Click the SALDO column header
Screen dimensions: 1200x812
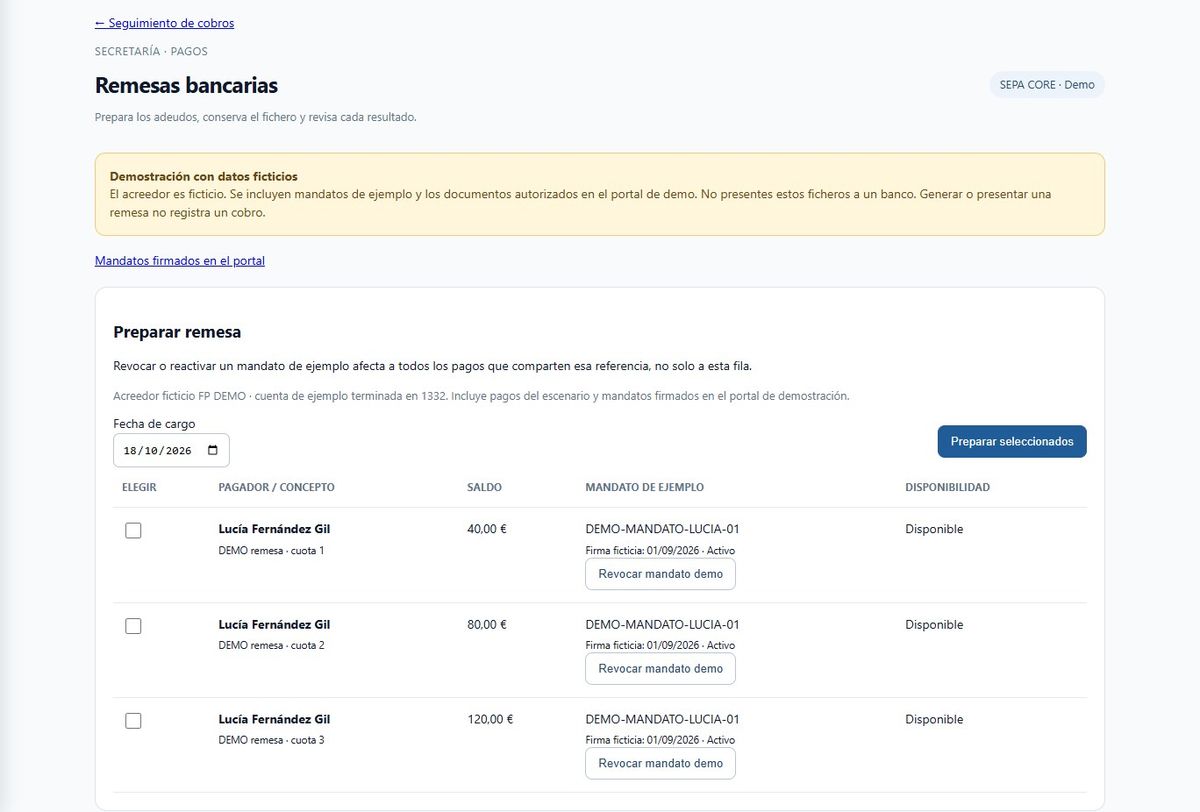(484, 488)
